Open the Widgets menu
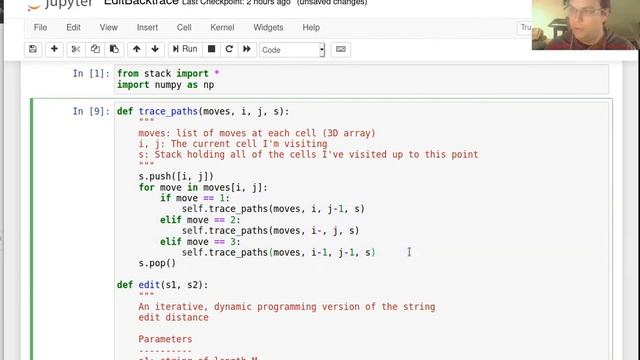Viewport: 640px width, 360px height. (268, 27)
